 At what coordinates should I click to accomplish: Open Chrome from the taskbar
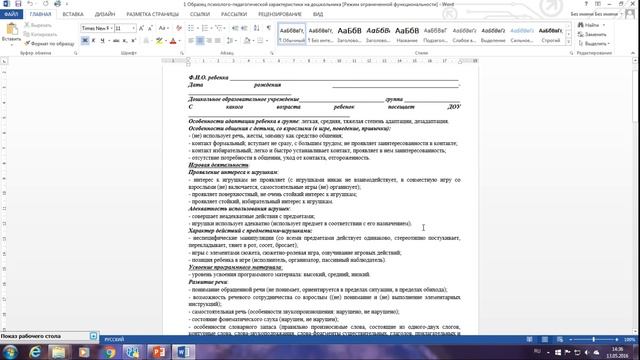click(x=109, y=352)
